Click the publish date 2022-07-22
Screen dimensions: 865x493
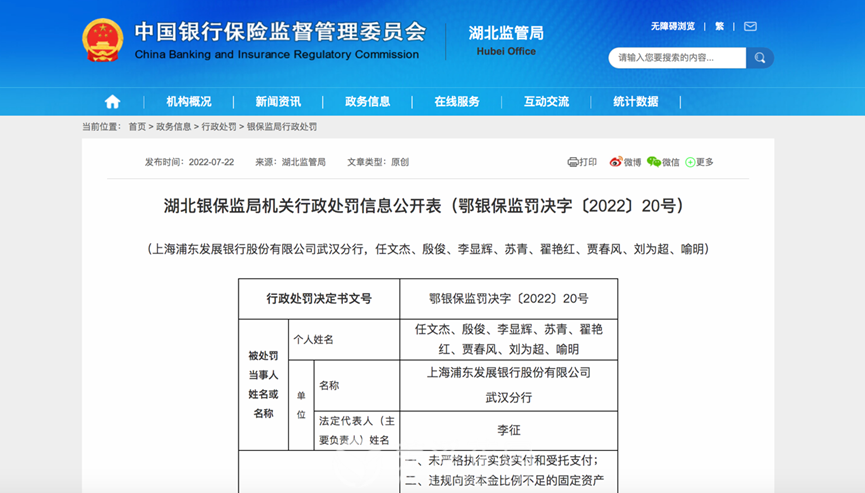[x=211, y=162]
